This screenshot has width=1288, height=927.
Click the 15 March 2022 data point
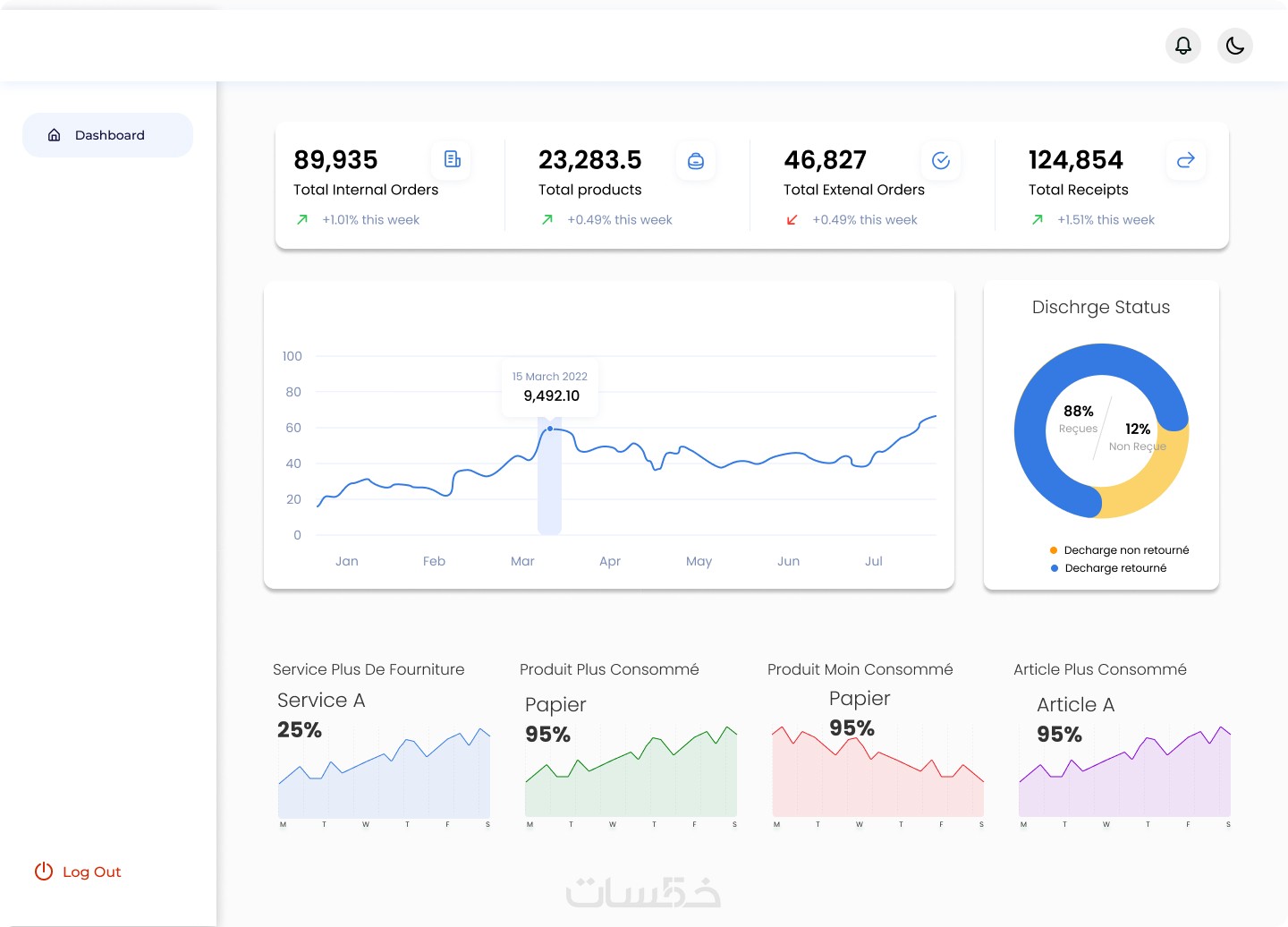coord(550,429)
